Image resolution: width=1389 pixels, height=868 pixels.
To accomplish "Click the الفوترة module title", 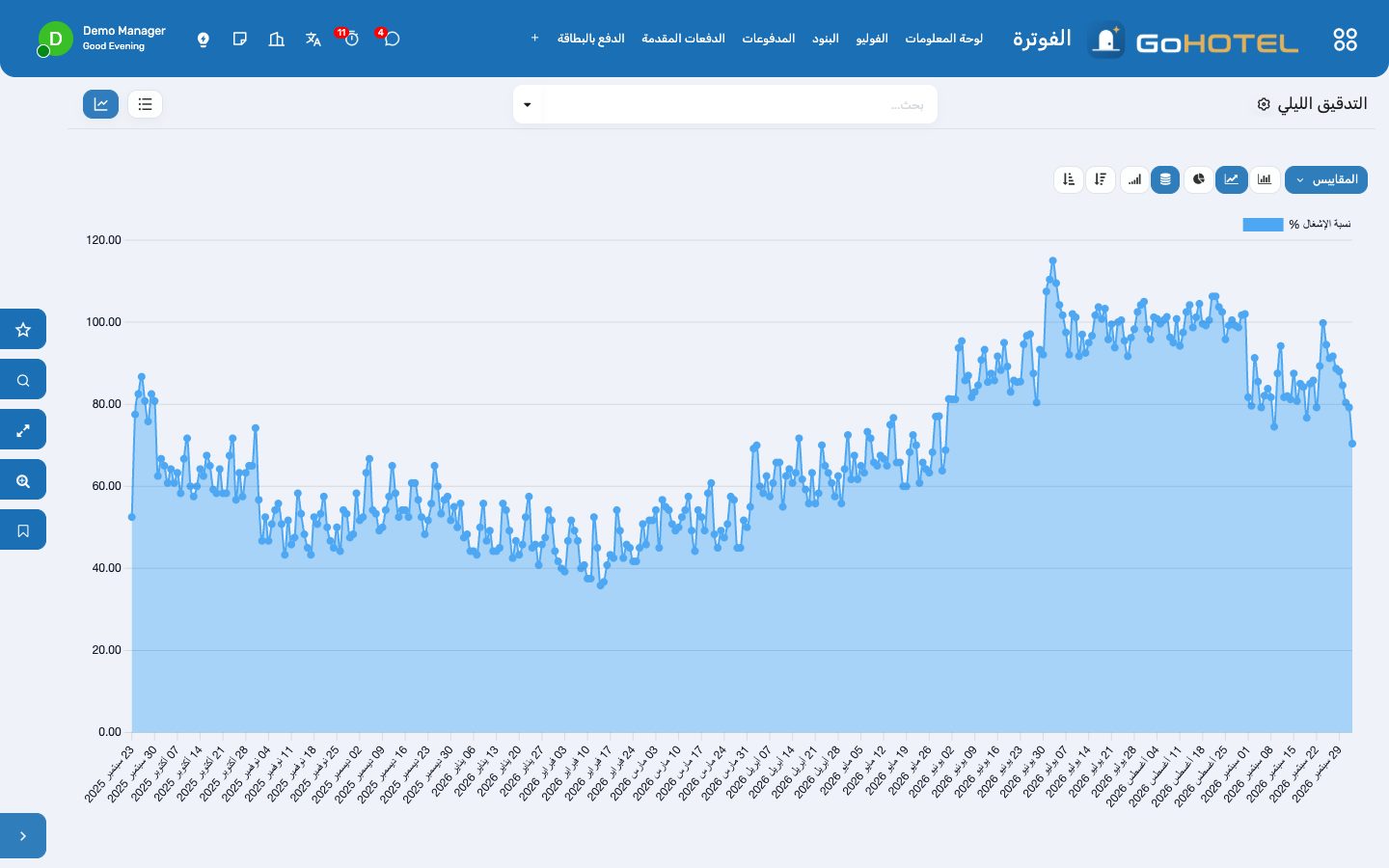I will tap(1042, 39).
